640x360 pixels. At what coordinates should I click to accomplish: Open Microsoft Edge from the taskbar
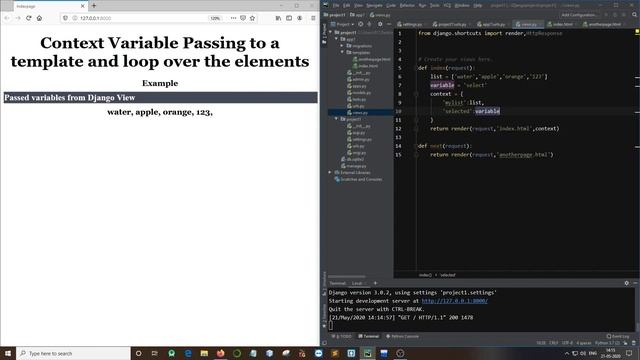(188, 353)
